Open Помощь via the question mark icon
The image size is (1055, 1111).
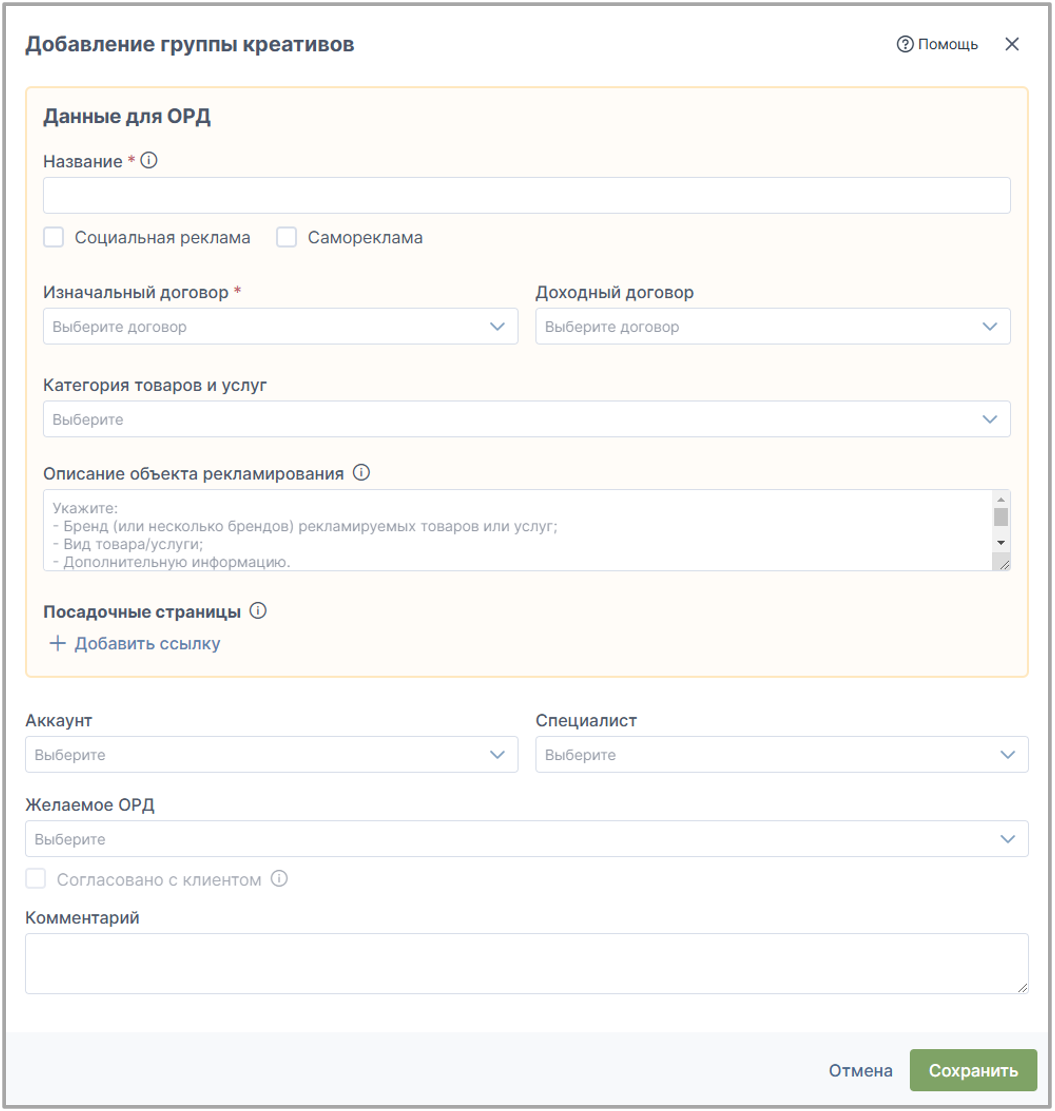(x=905, y=44)
